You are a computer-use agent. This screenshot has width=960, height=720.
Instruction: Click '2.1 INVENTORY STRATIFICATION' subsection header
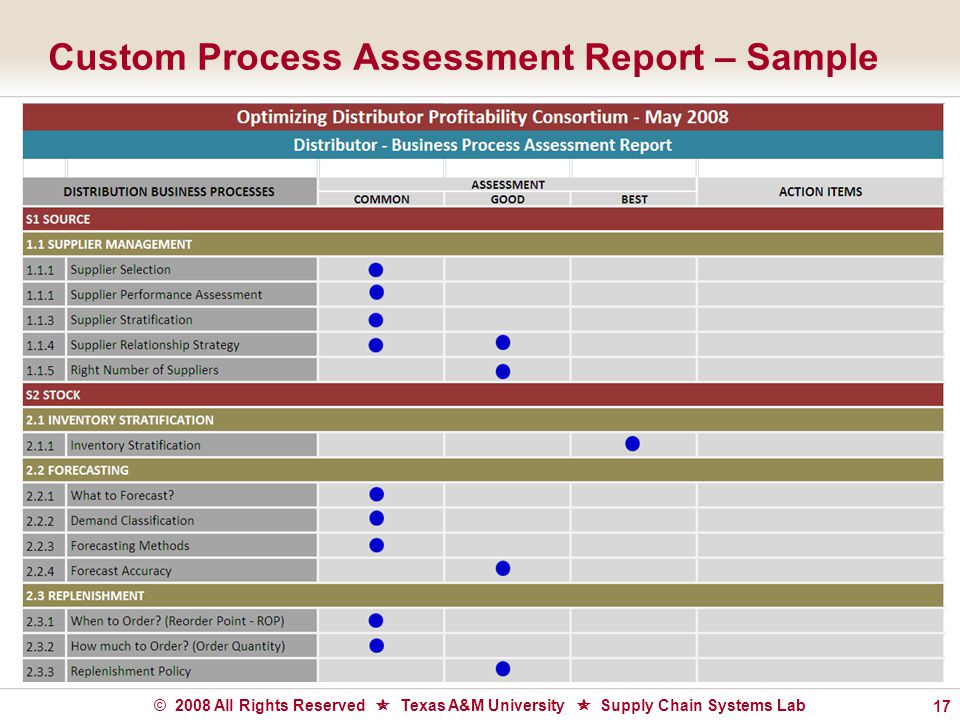coord(483,420)
